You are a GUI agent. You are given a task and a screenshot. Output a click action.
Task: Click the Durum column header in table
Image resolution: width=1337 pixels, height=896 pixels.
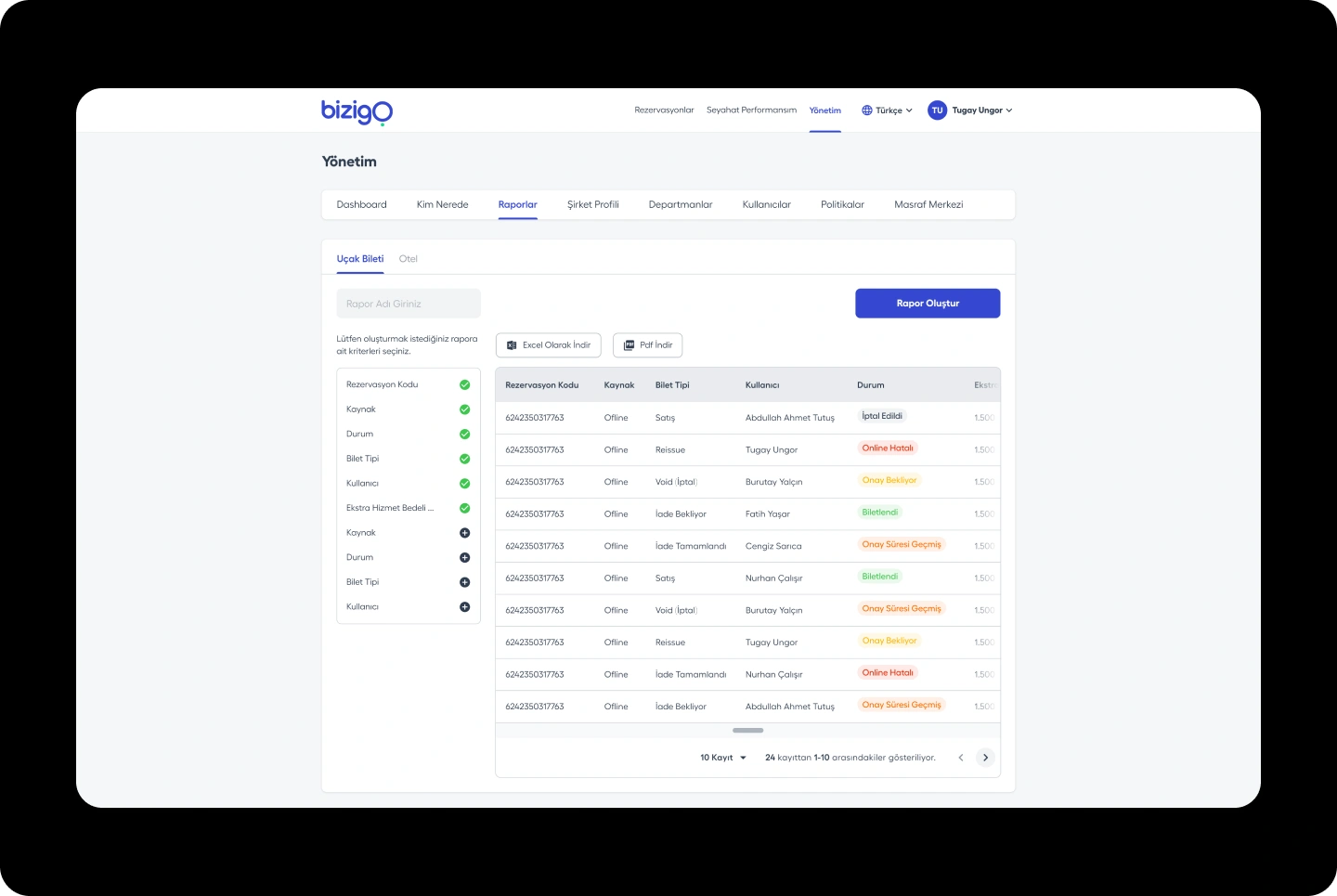871,385
